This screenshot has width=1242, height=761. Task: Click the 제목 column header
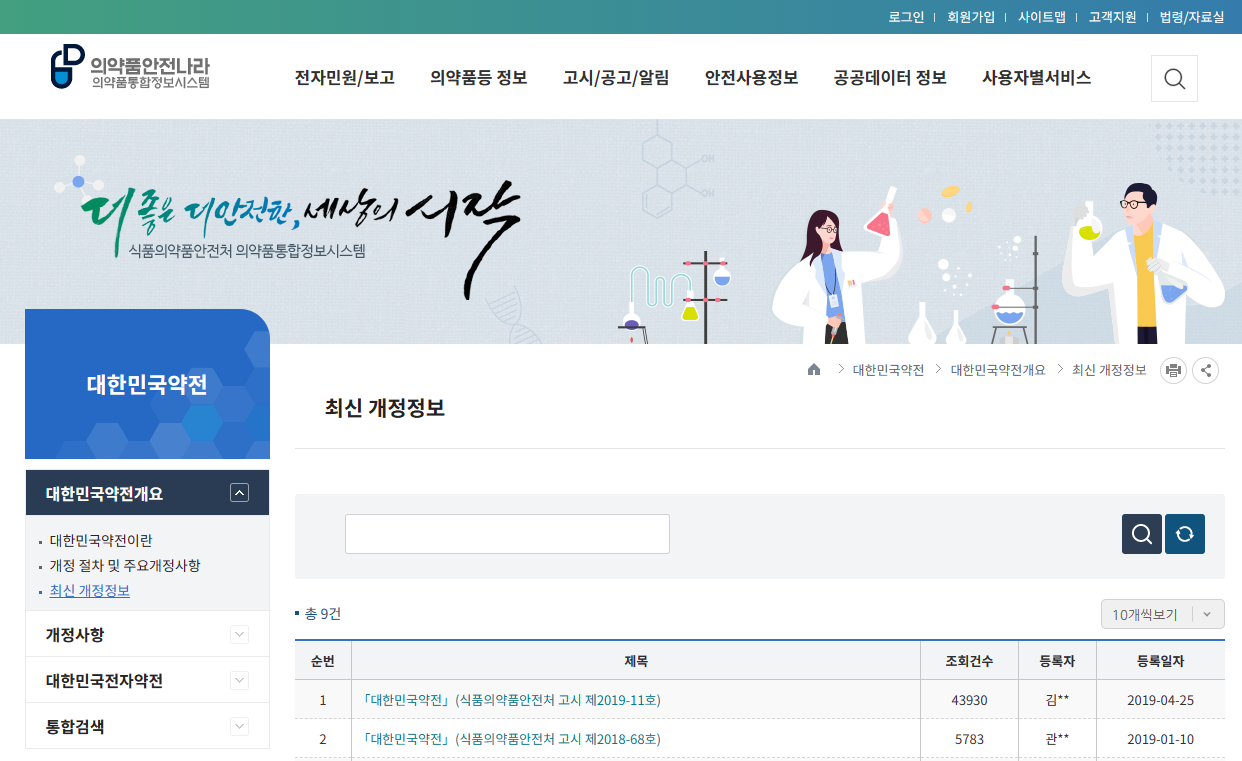(636, 661)
